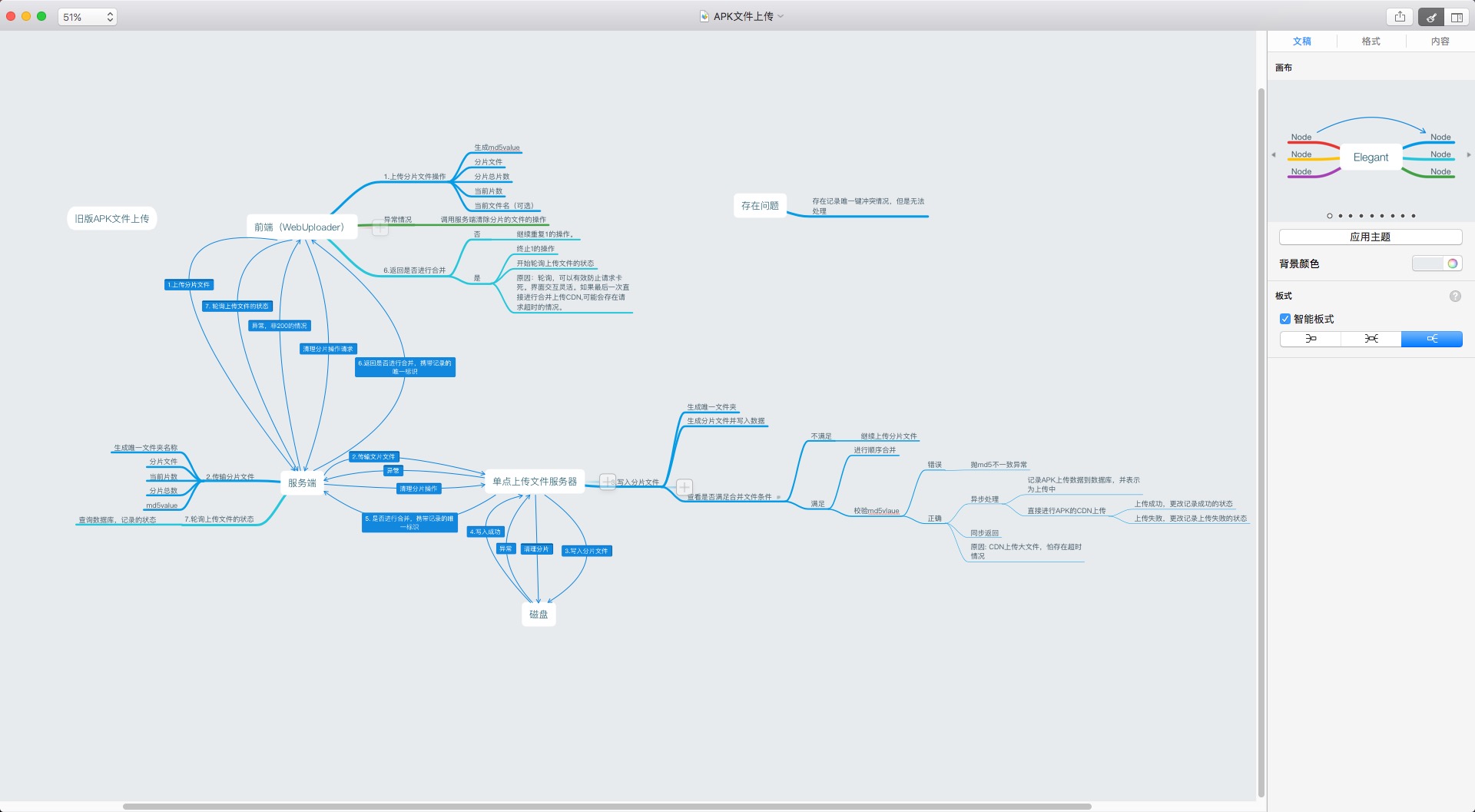Click the 背景颜色 color well swatch
This screenshot has width=1475, height=812.
click(1428, 263)
